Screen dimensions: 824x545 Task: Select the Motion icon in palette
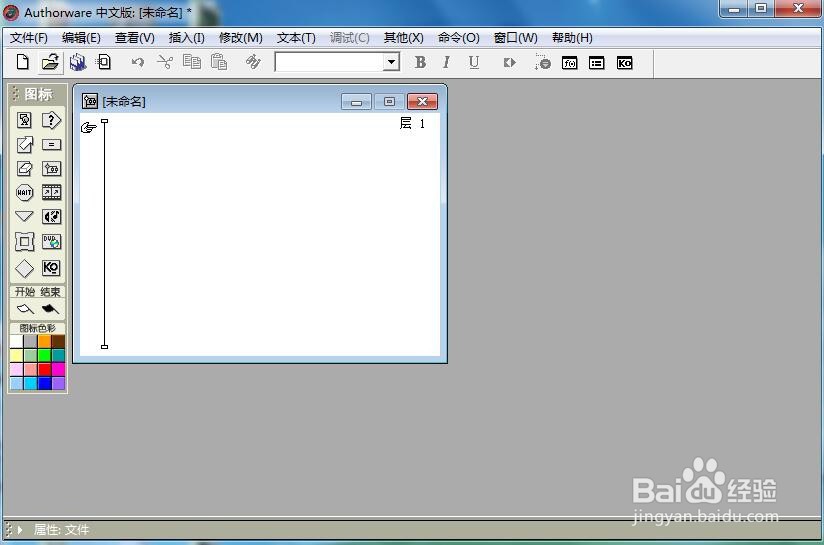[24, 145]
